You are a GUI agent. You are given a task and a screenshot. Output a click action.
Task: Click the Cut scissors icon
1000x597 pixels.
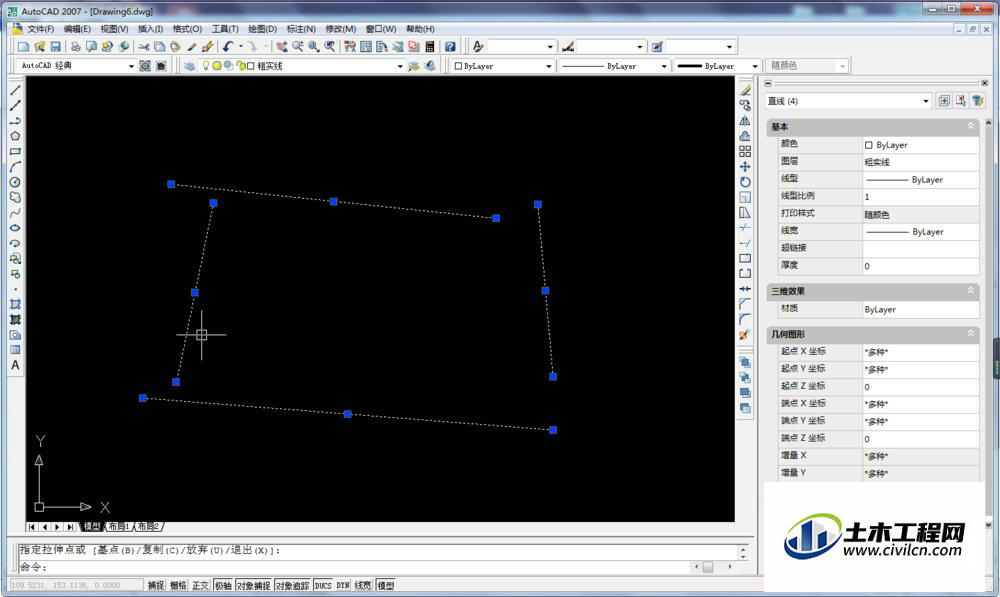point(143,47)
